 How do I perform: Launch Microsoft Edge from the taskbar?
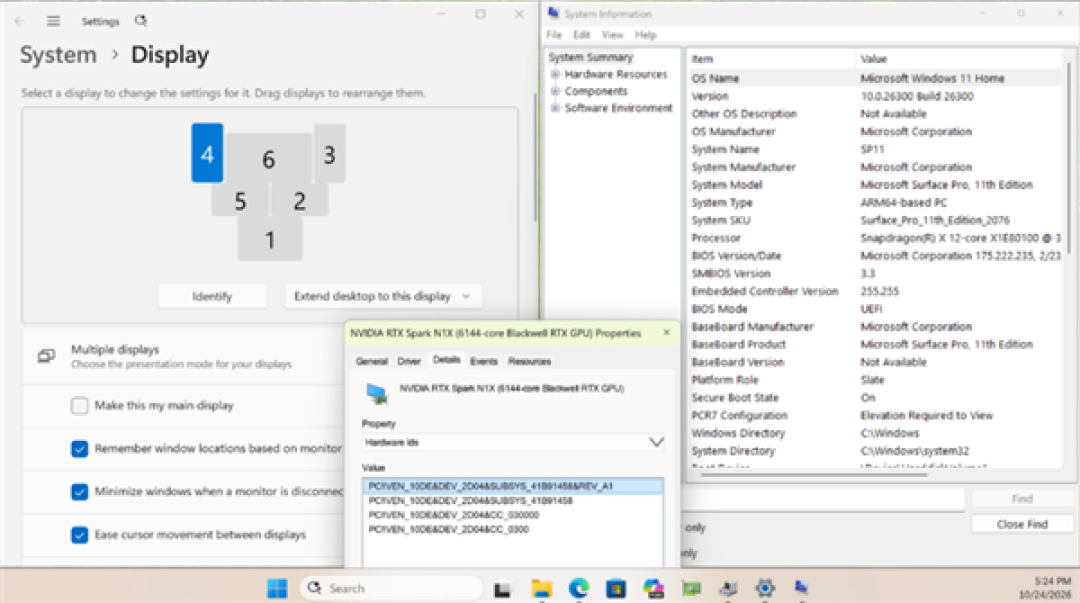click(579, 589)
